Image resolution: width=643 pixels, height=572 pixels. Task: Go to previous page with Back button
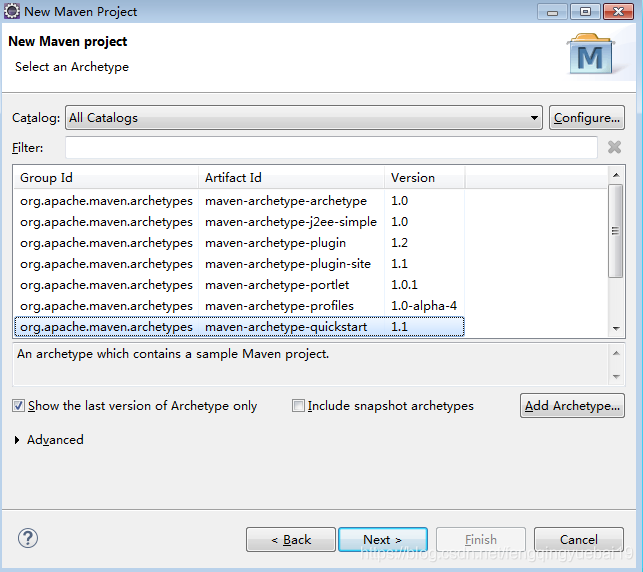coord(291,540)
